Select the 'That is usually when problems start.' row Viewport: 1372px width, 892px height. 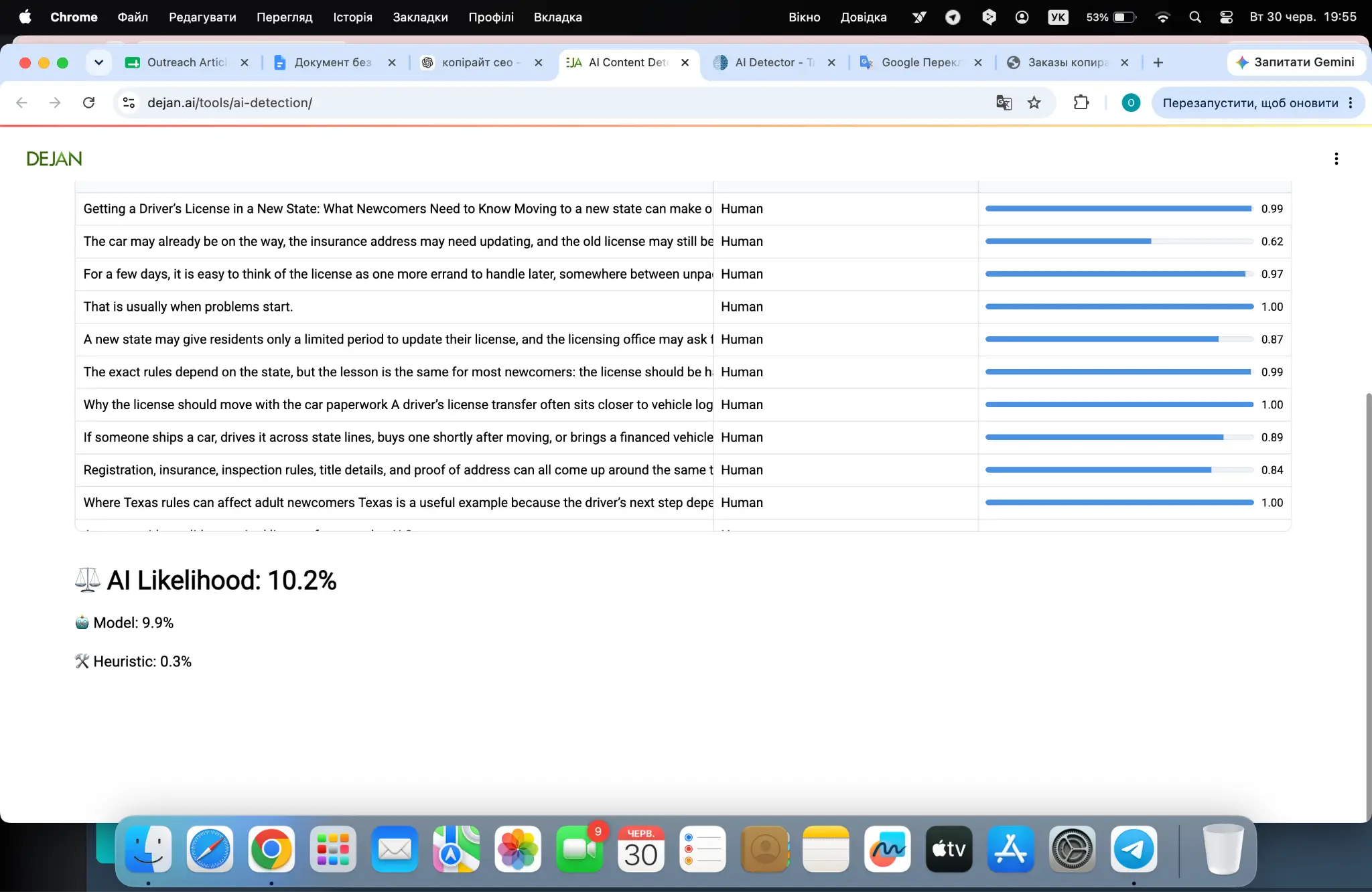(x=683, y=307)
